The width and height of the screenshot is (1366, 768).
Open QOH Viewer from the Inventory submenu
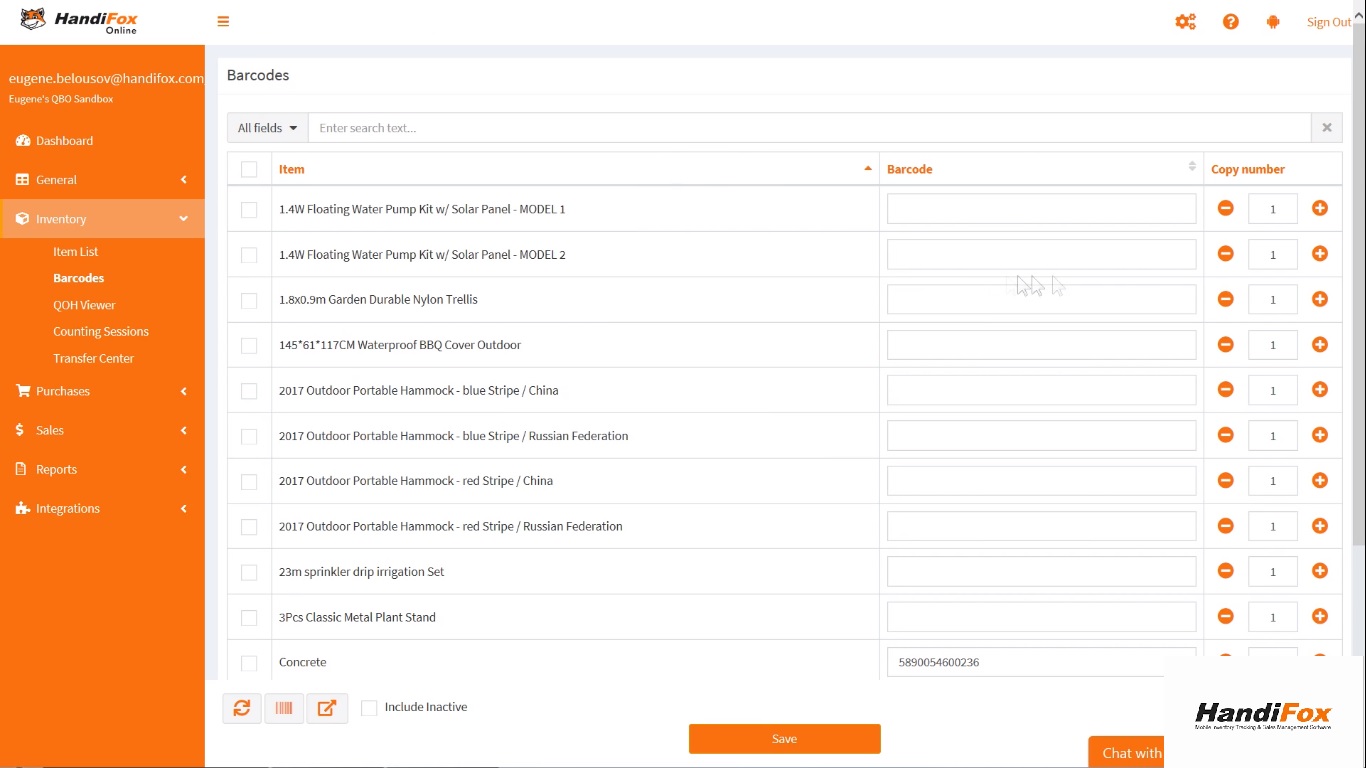coord(84,305)
